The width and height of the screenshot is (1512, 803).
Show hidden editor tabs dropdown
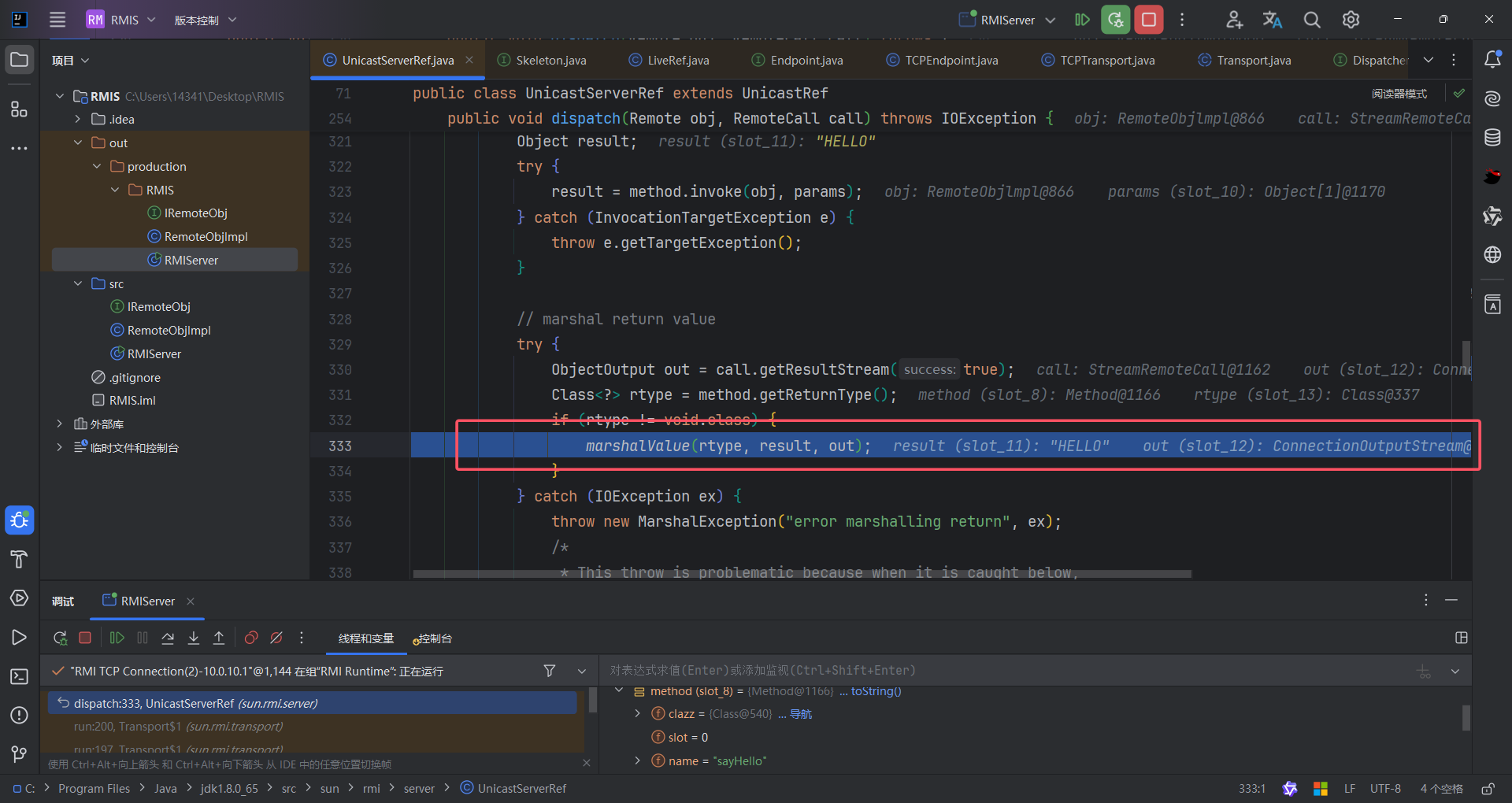tap(1429, 60)
